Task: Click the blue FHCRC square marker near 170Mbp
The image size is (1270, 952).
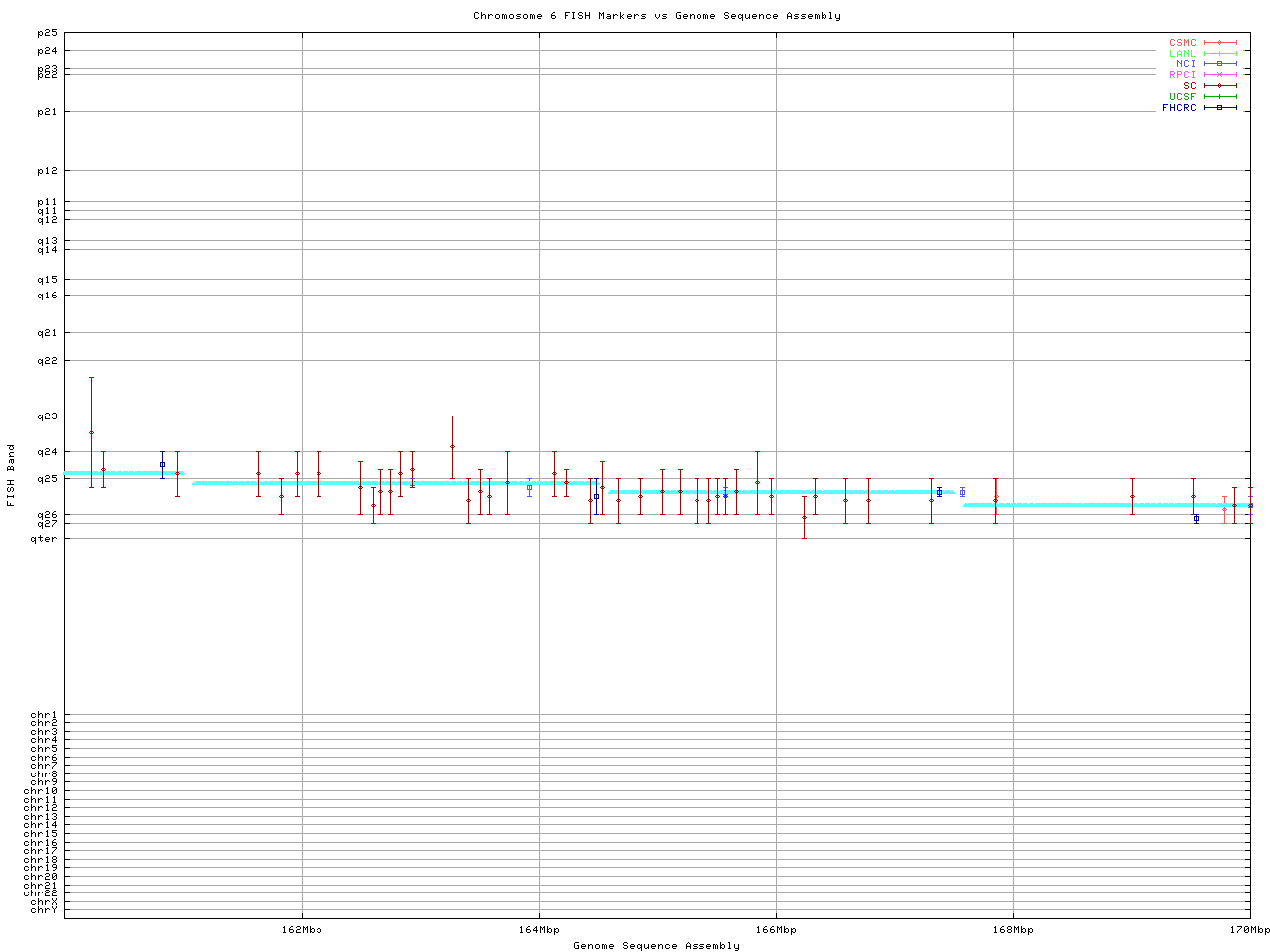Action: [x=1196, y=518]
